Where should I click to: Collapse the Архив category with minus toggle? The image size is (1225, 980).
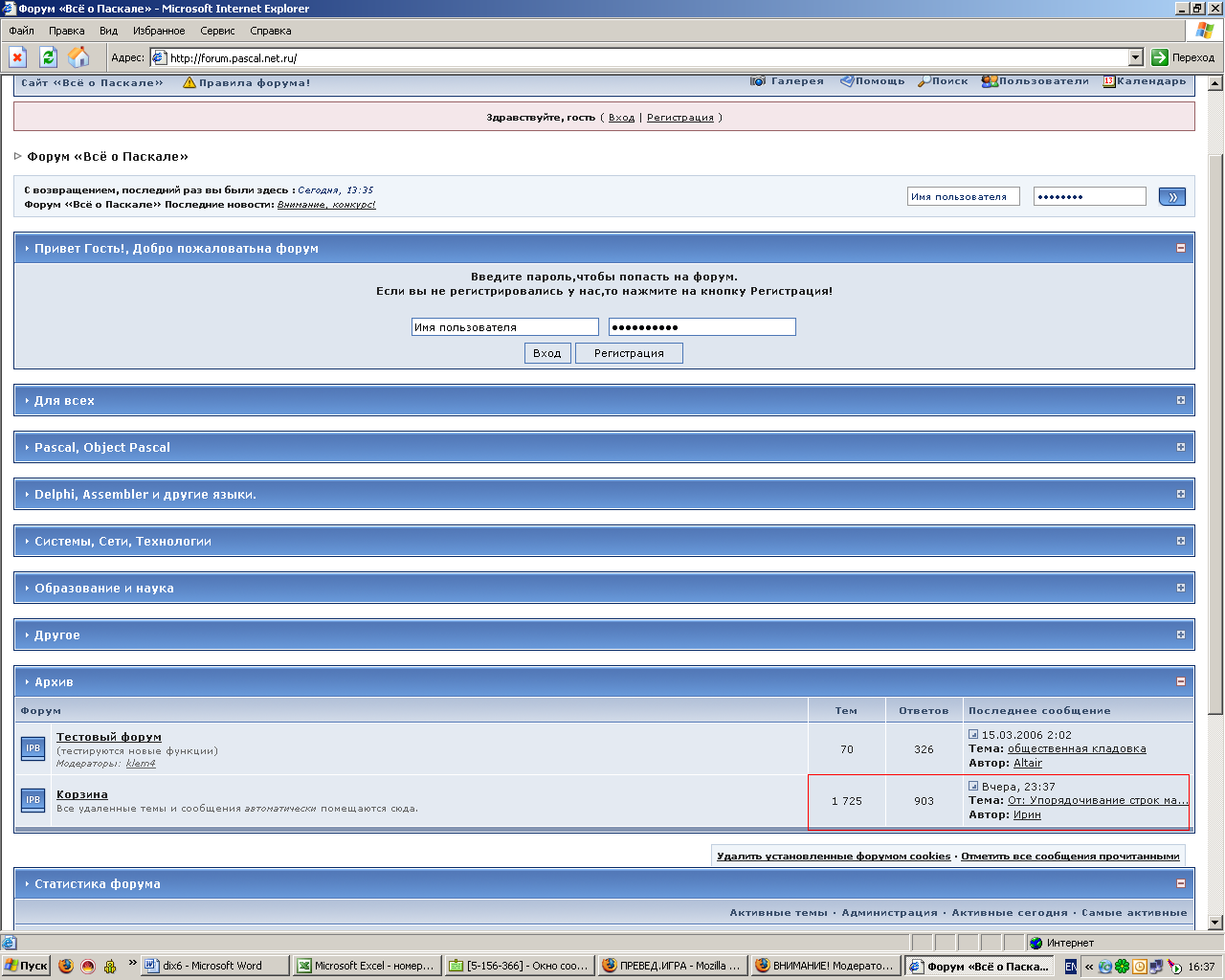pyautogui.click(x=1180, y=681)
